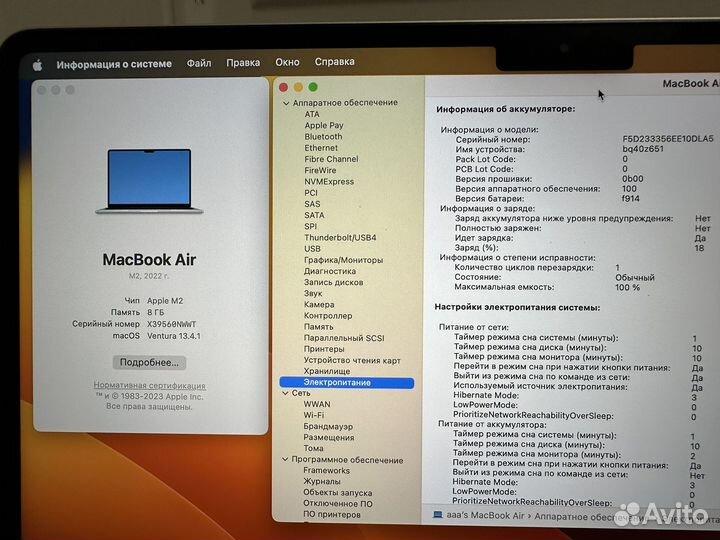The image size is (720, 540).
Task: Select Размещения under Сеть
Action: coord(328,437)
